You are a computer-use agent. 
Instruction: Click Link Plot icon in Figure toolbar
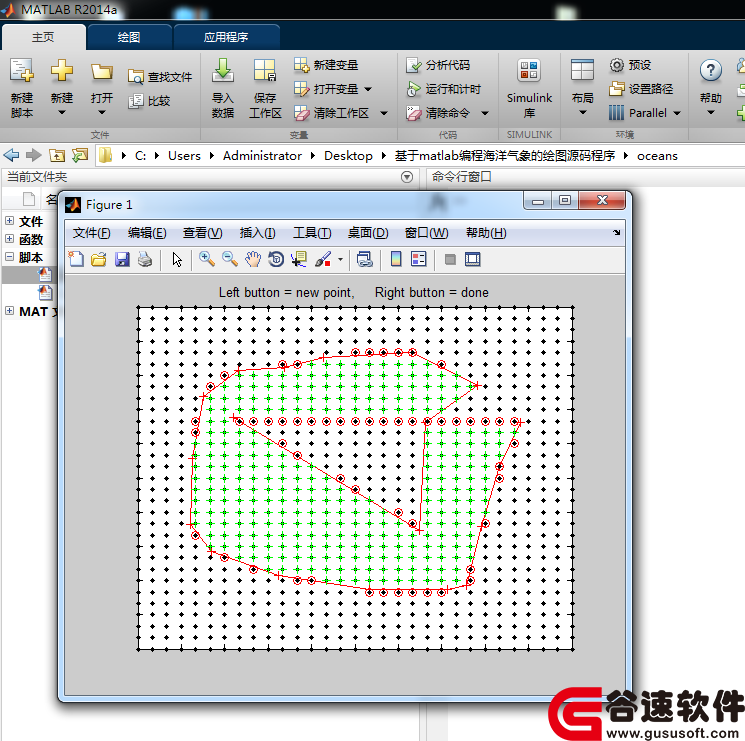click(x=364, y=259)
